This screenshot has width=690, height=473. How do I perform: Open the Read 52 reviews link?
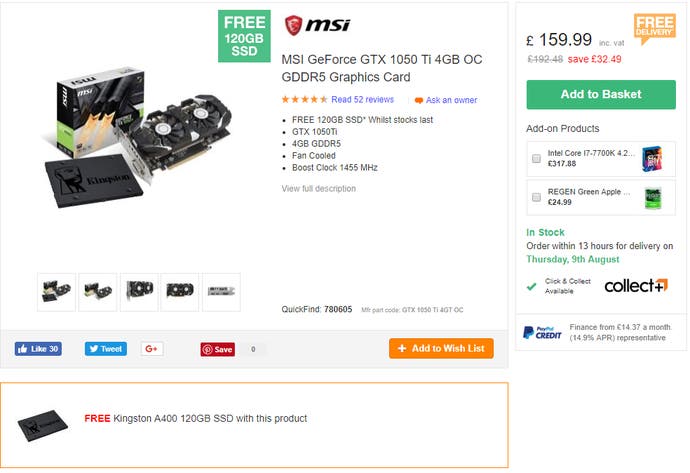pos(363,99)
